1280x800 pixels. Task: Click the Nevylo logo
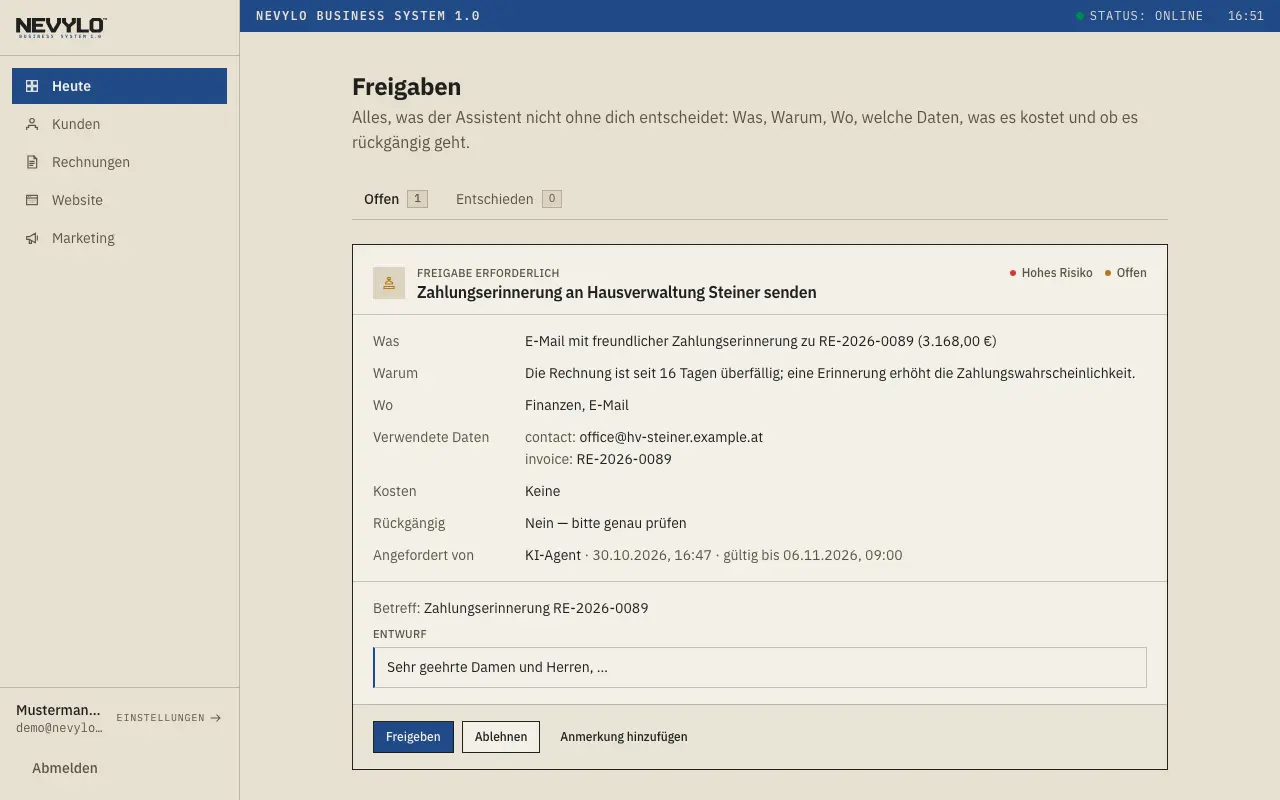tap(61, 27)
